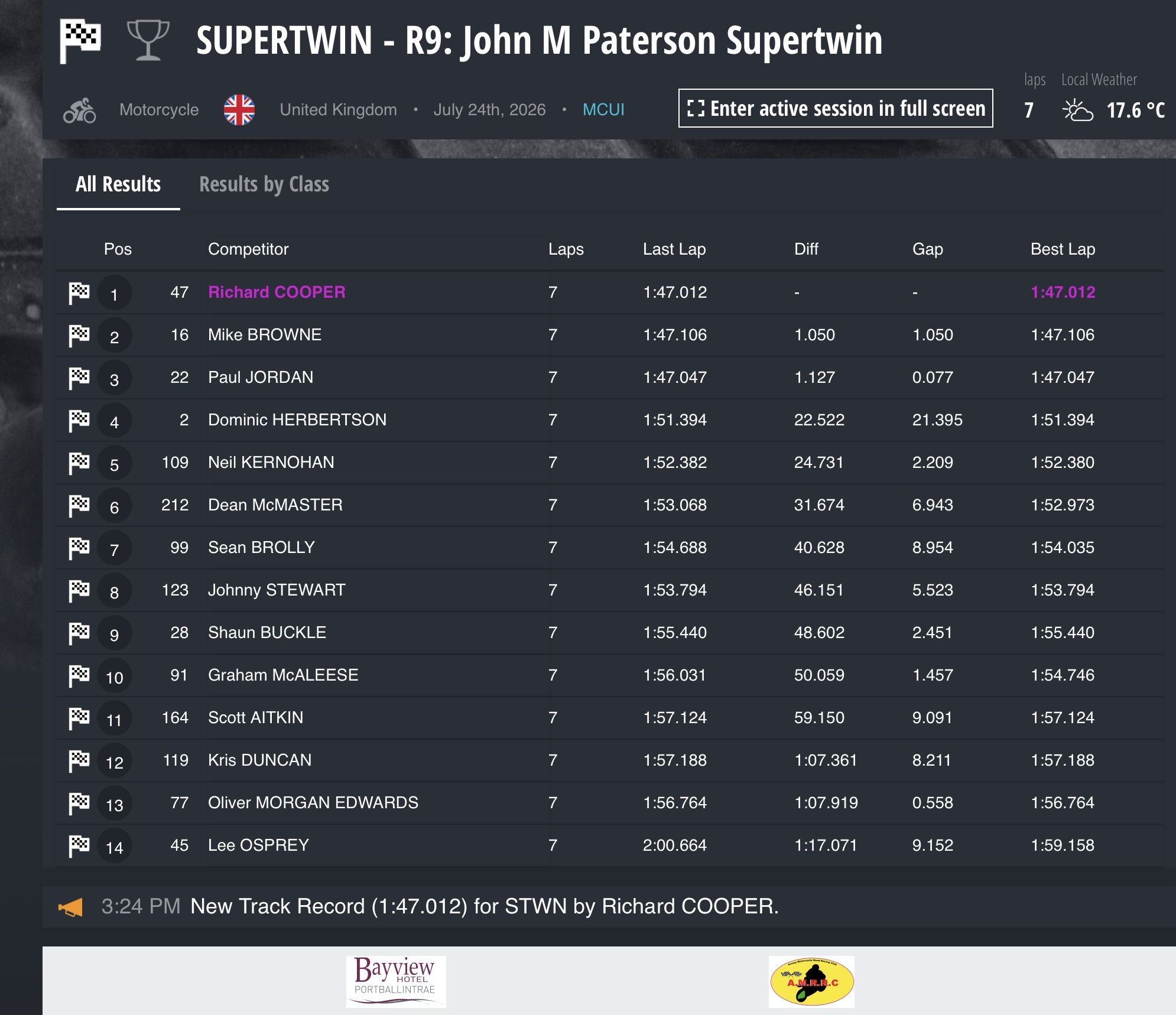Click the finish flag in Shaun BUCKLE's row
The image size is (1176, 1015).
79,633
